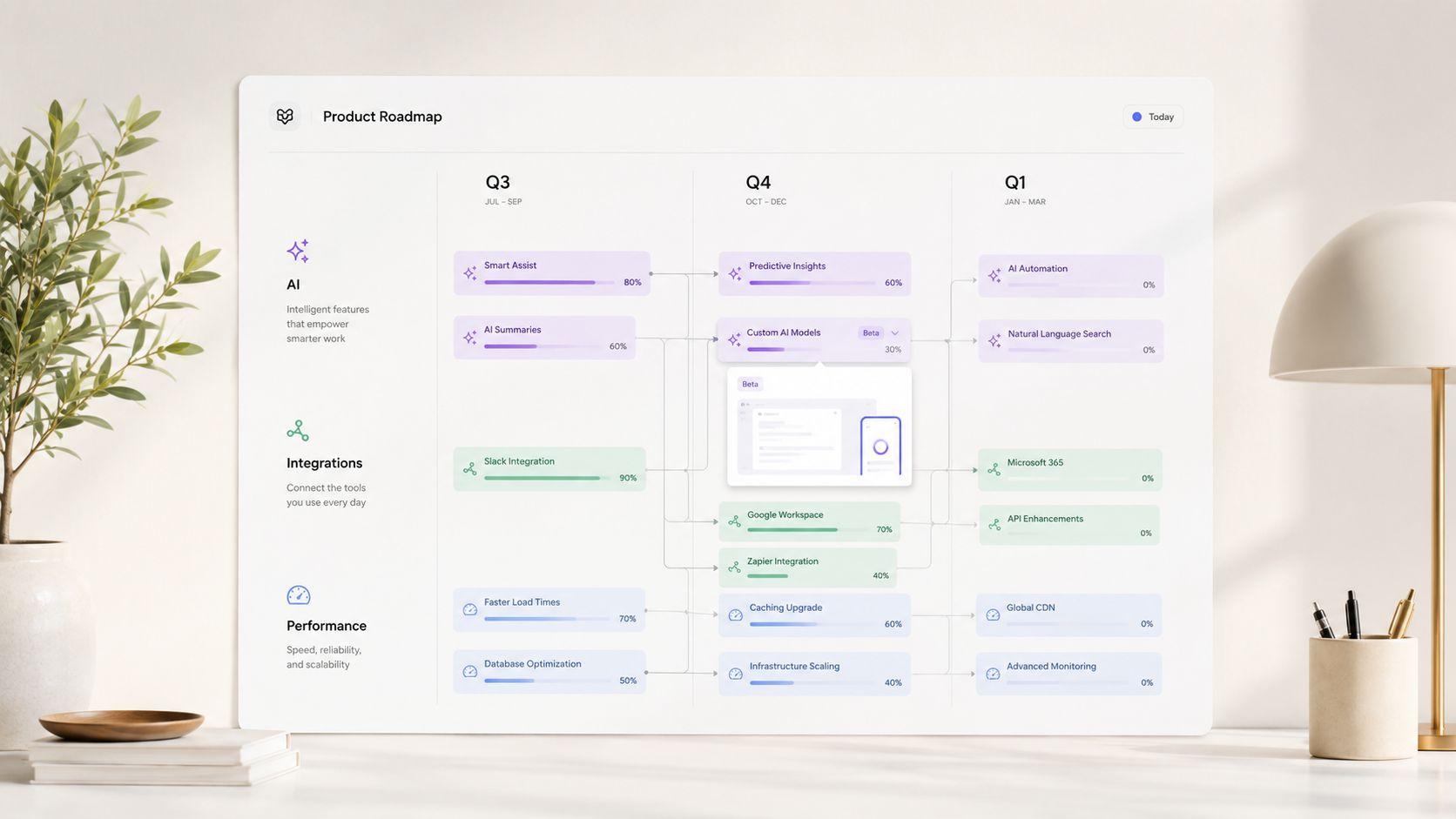The image size is (1456, 819).
Task: Click the Performance category gauge icon
Action: [x=299, y=595]
